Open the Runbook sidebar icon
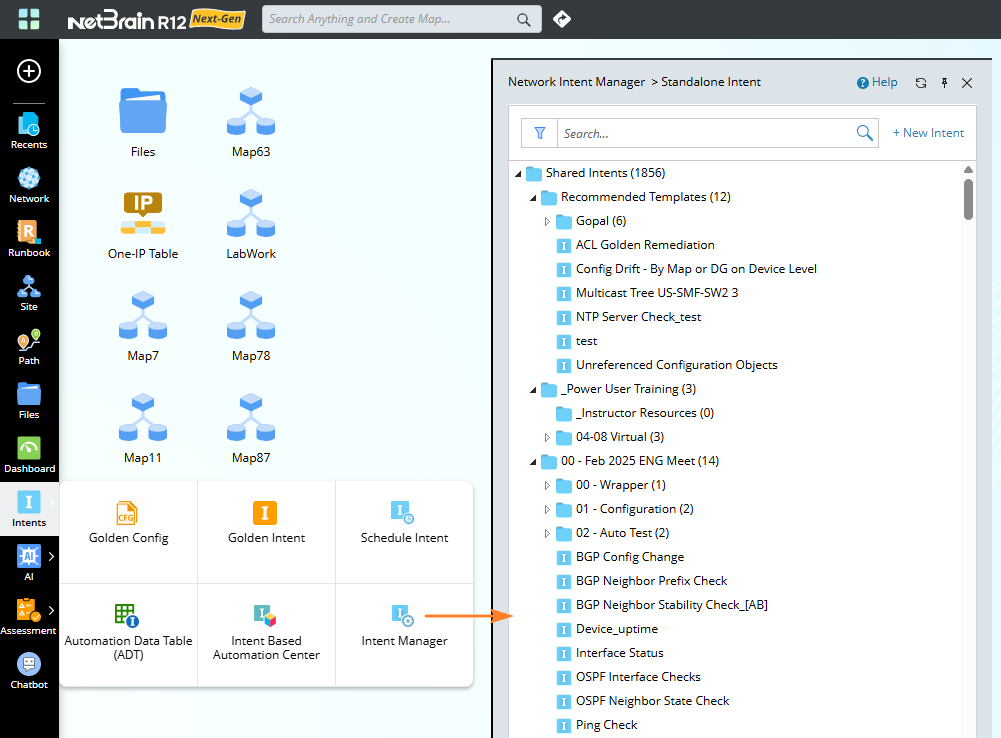Screen dimensions: 1001x738 [29, 238]
